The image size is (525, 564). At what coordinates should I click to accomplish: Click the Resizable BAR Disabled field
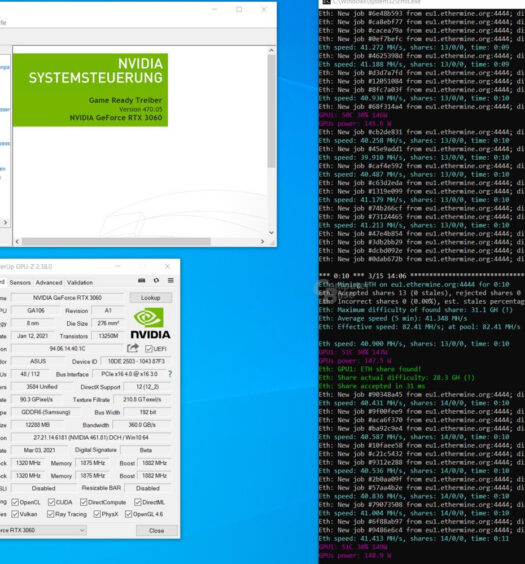147,488
